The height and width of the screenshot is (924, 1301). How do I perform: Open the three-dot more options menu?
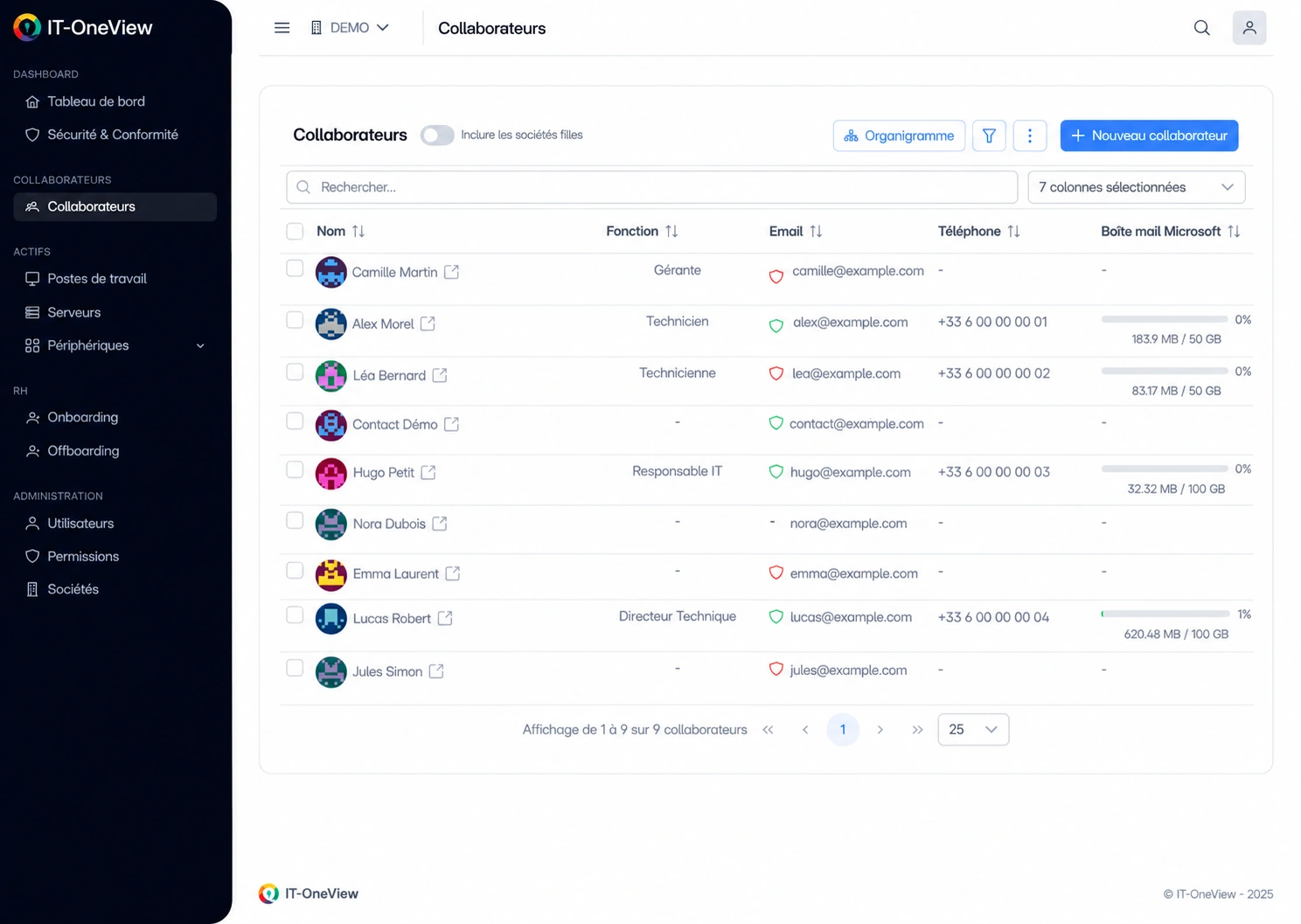[1030, 135]
